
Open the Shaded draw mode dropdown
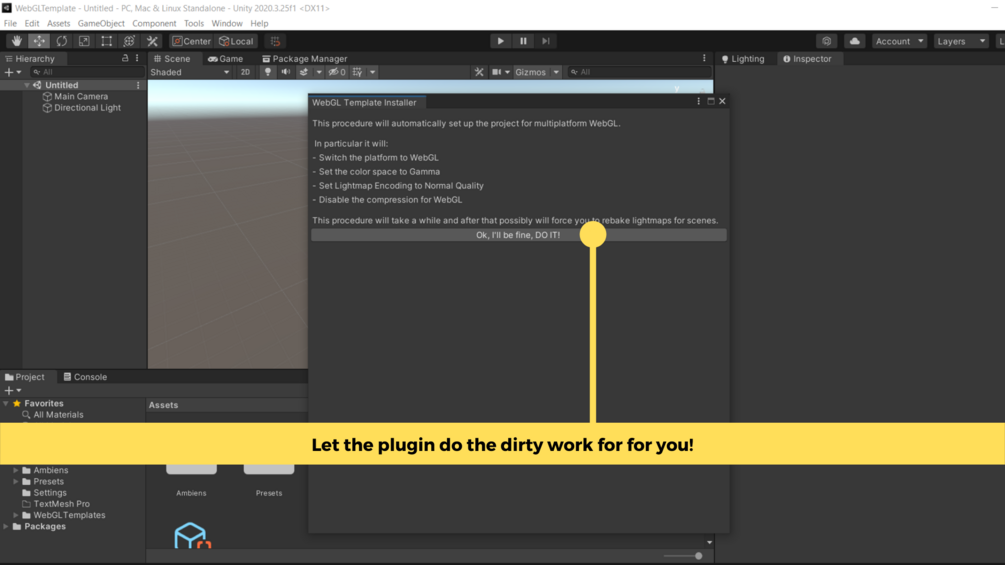pyautogui.click(x=190, y=72)
